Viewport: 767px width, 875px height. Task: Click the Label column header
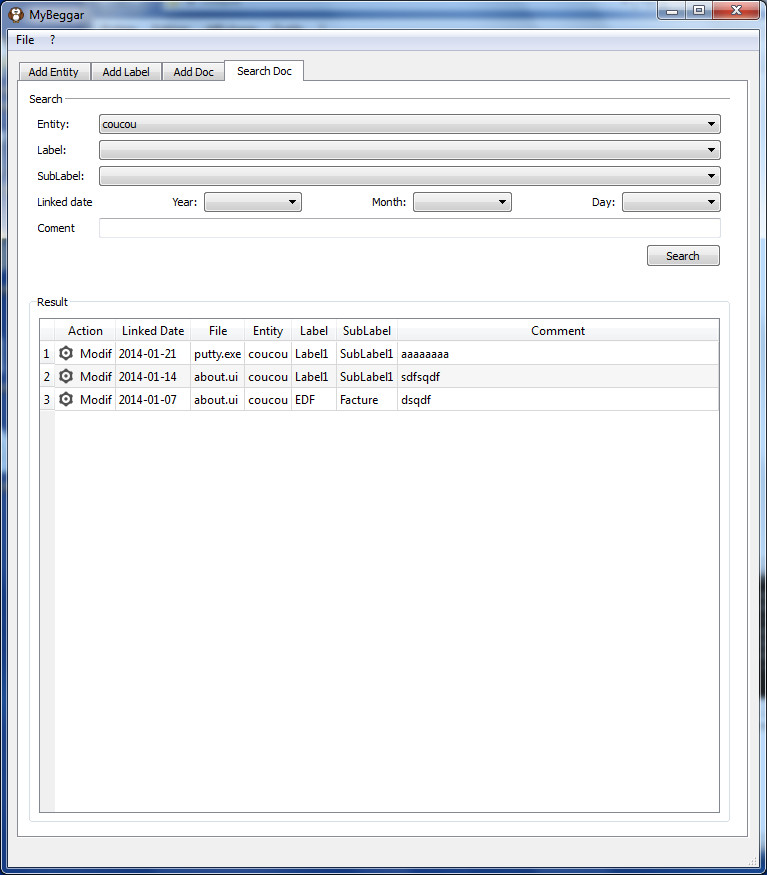[314, 330]
